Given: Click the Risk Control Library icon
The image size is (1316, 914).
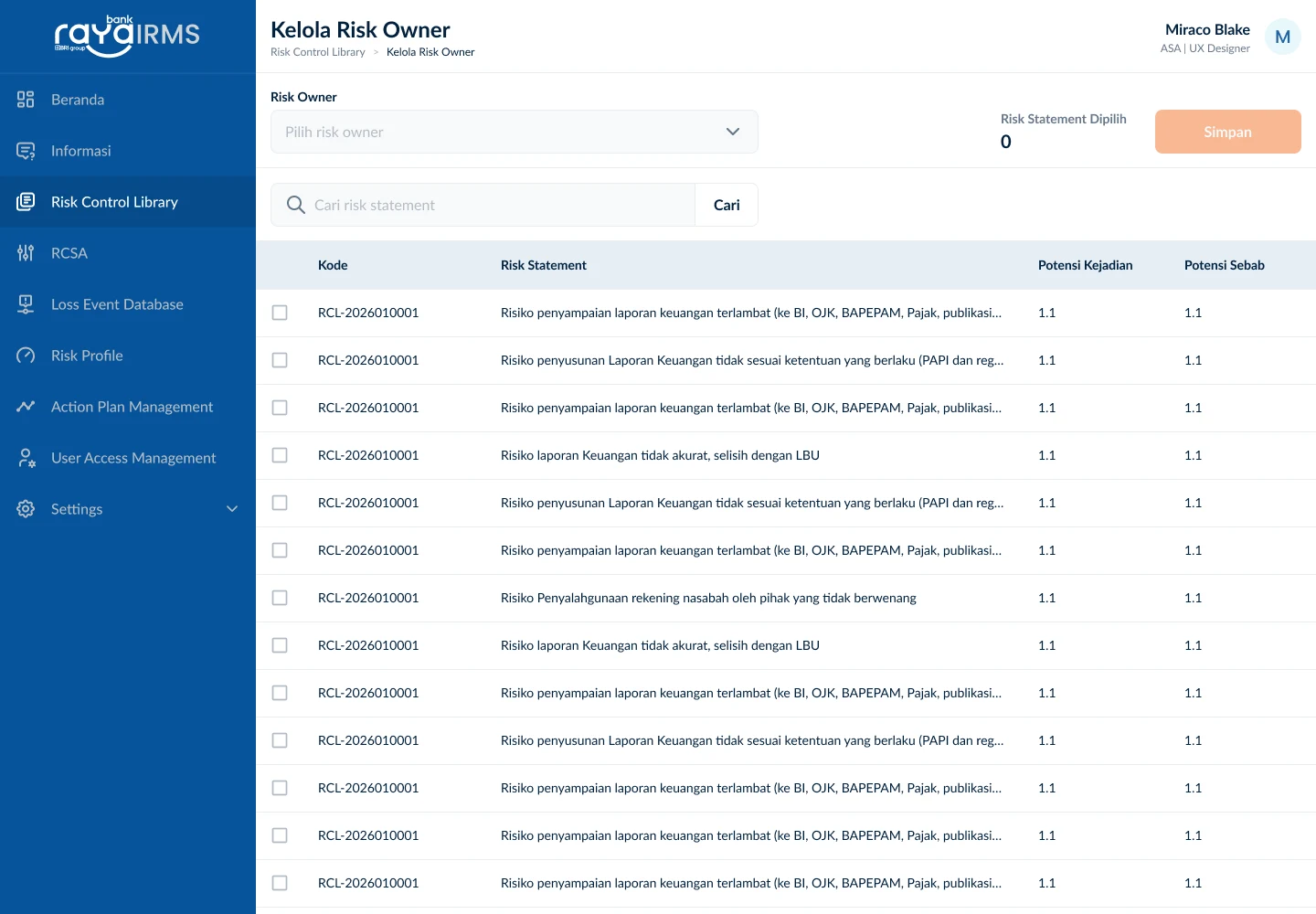Looking at the screenshot, I should [x=26, y=202].
